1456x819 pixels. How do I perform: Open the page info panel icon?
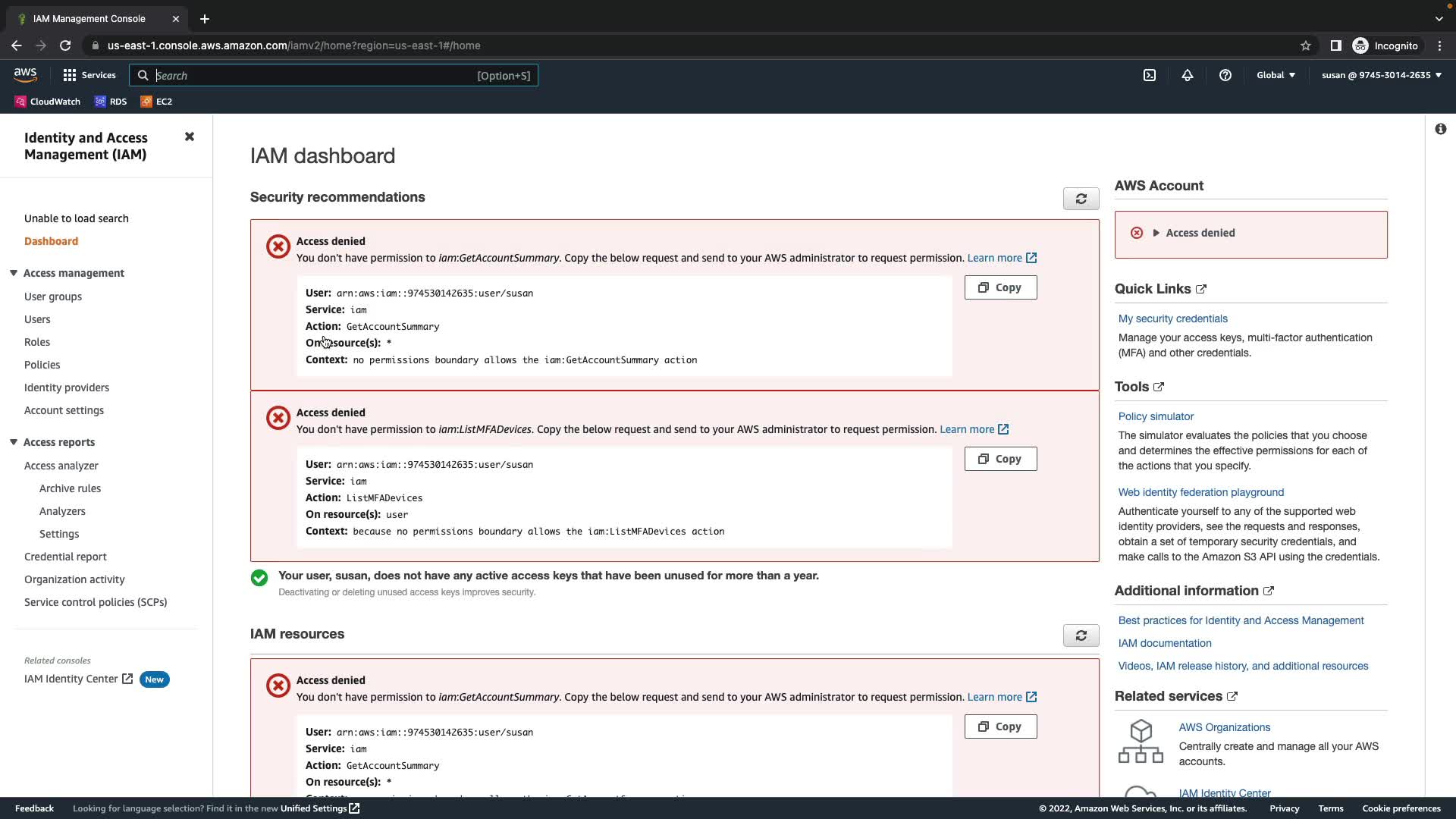(1440, 129)
